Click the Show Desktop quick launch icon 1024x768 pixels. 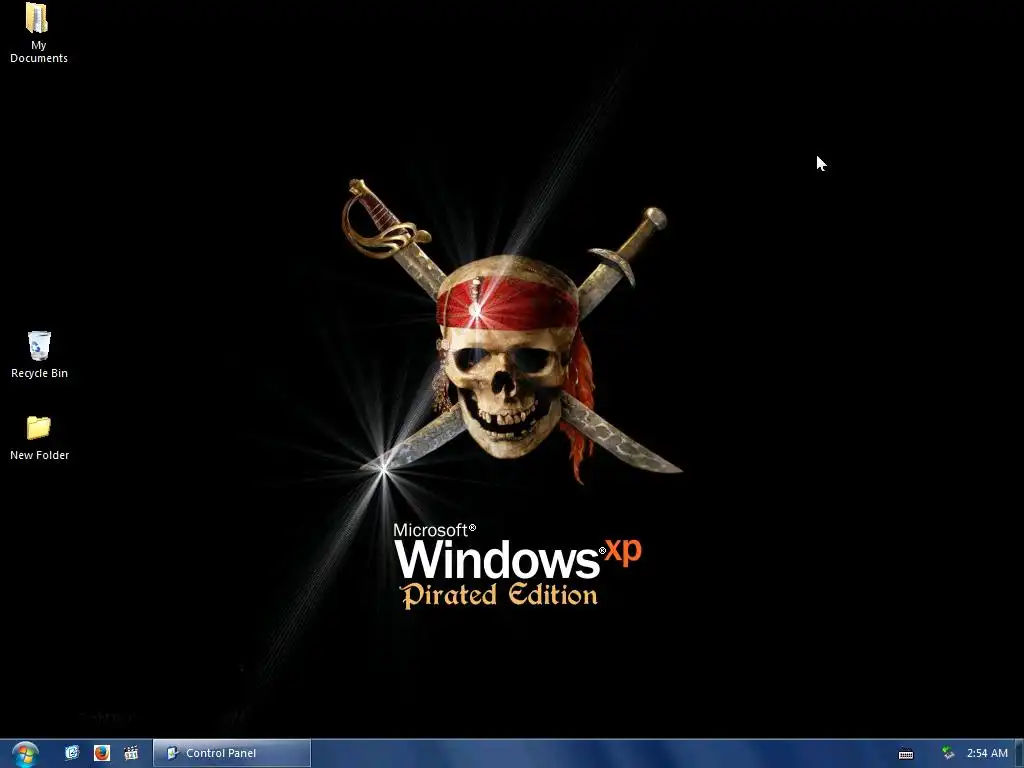click(72, 753)
